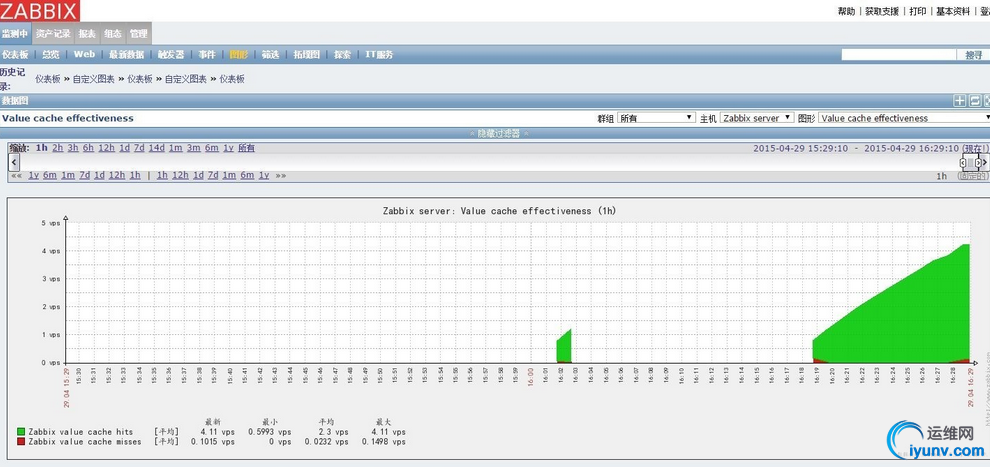Go to 事件 in the submenu
The height and width of the screenshot is (467, 990).
(x=206, y=55)
